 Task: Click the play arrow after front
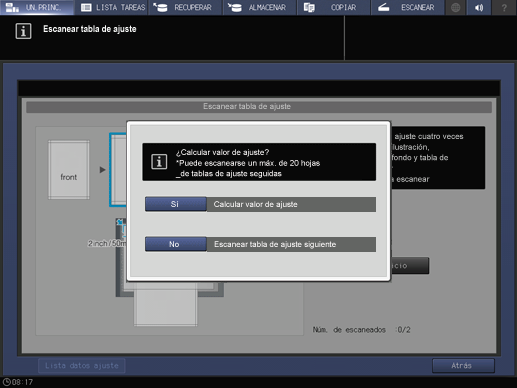pyautogui.click(x=102, y=170)
